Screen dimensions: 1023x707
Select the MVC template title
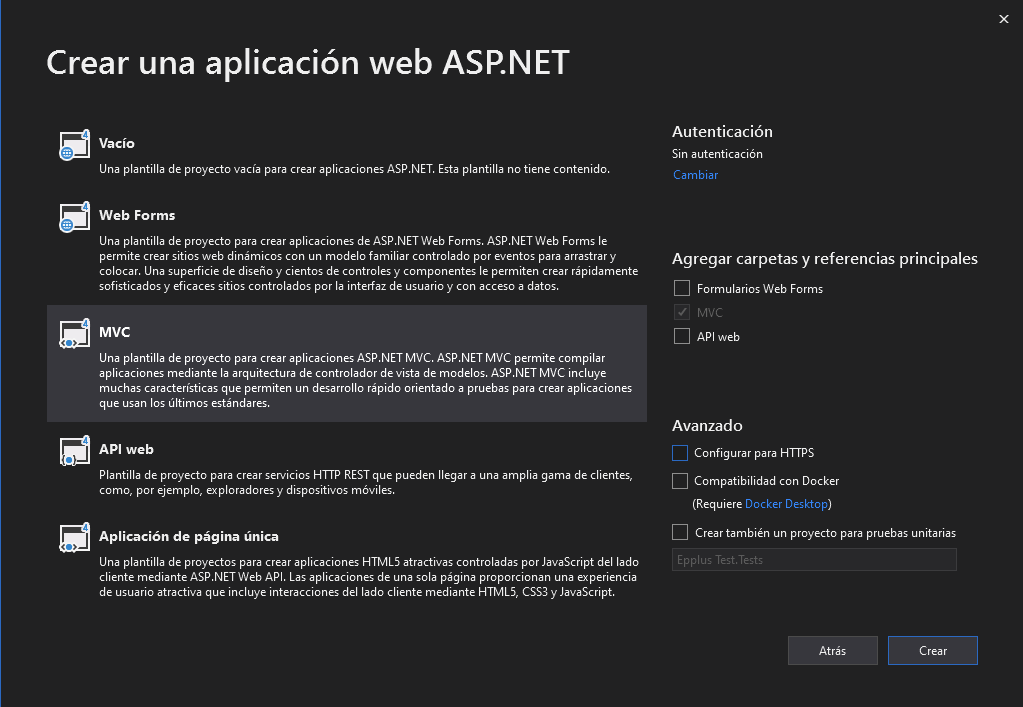coord(115,332)
